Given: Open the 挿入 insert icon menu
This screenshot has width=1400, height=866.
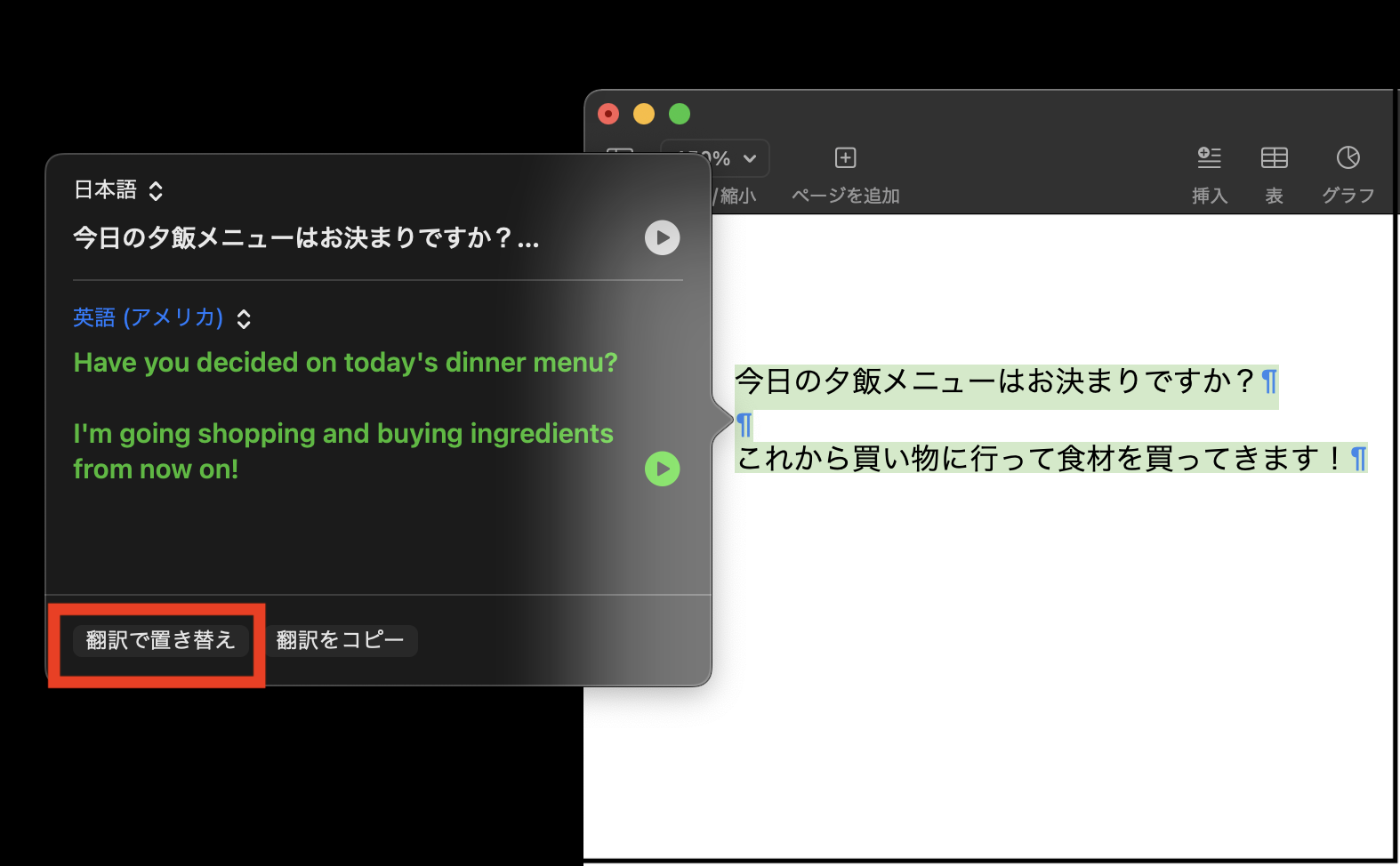Looking at the screenshot, I should tap(1209, 158).
